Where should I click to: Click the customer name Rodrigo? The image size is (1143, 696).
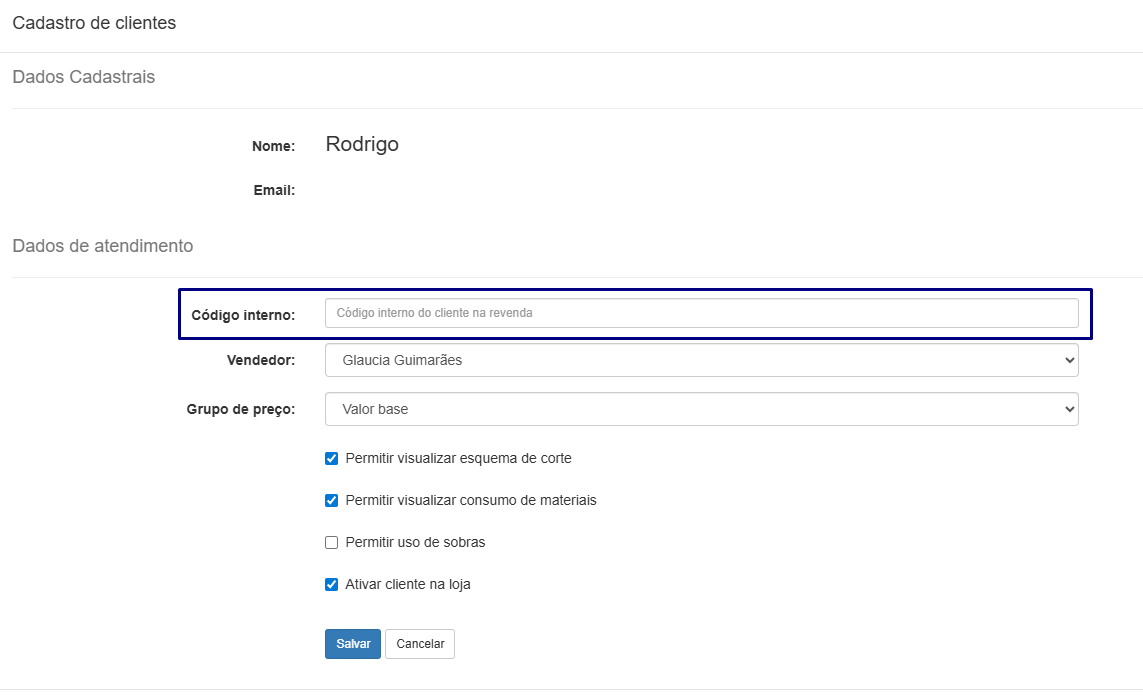(362, 144)
